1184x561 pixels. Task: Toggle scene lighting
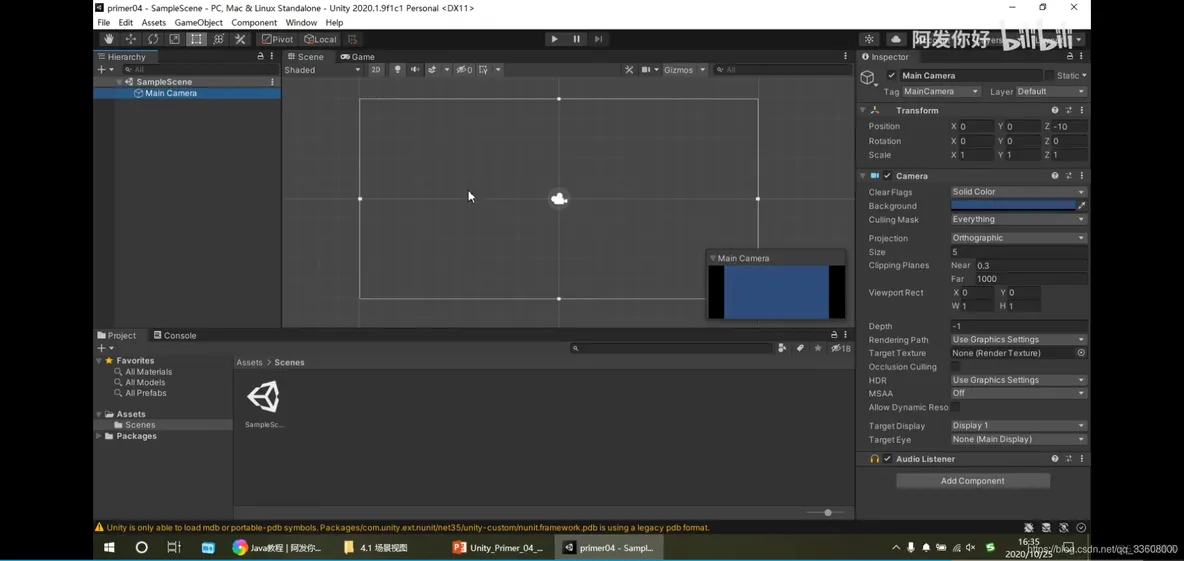click(x=398, y=69)
